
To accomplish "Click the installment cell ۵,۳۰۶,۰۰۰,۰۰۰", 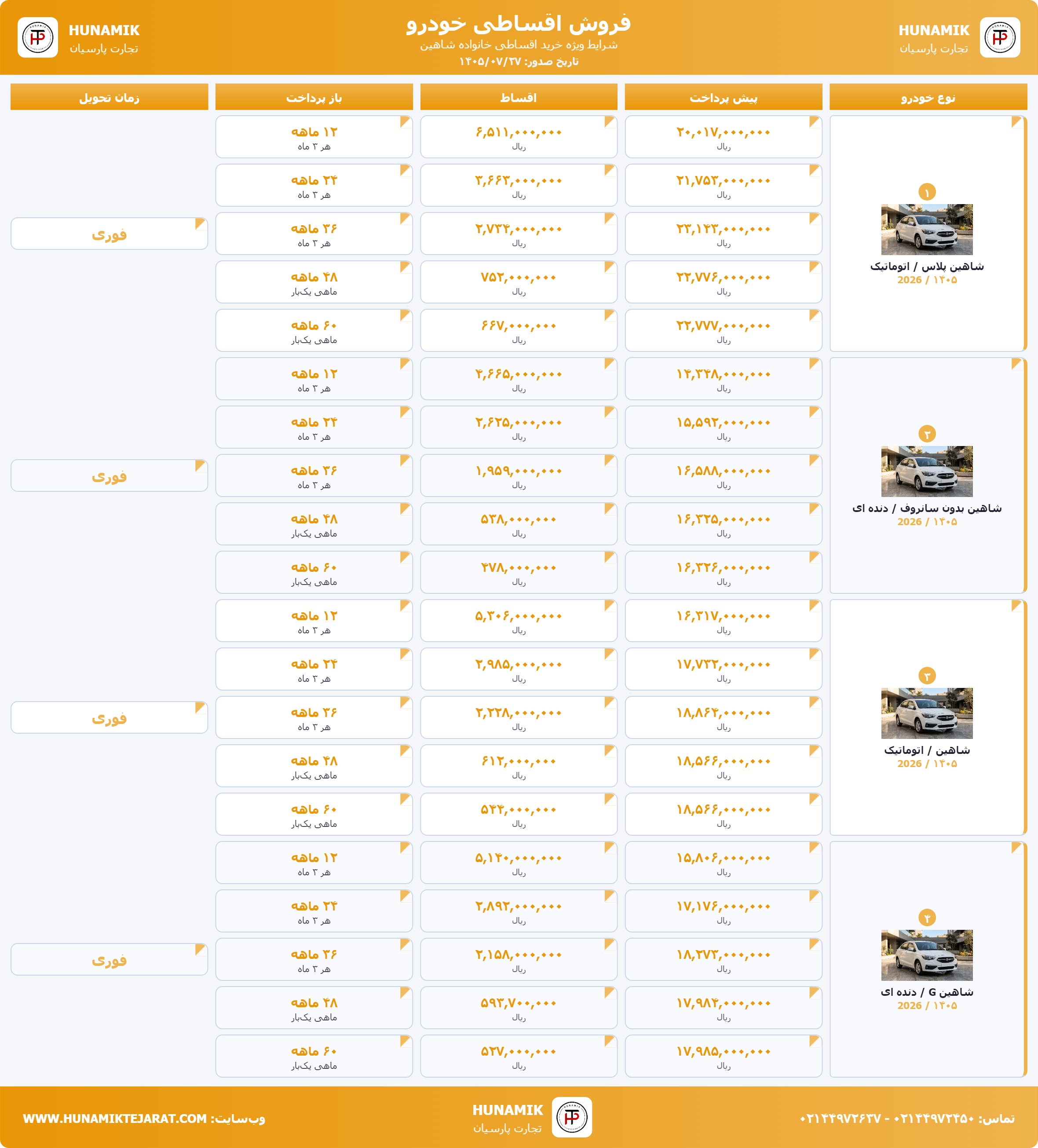I will pyautogui.click(x=519, y=621).
